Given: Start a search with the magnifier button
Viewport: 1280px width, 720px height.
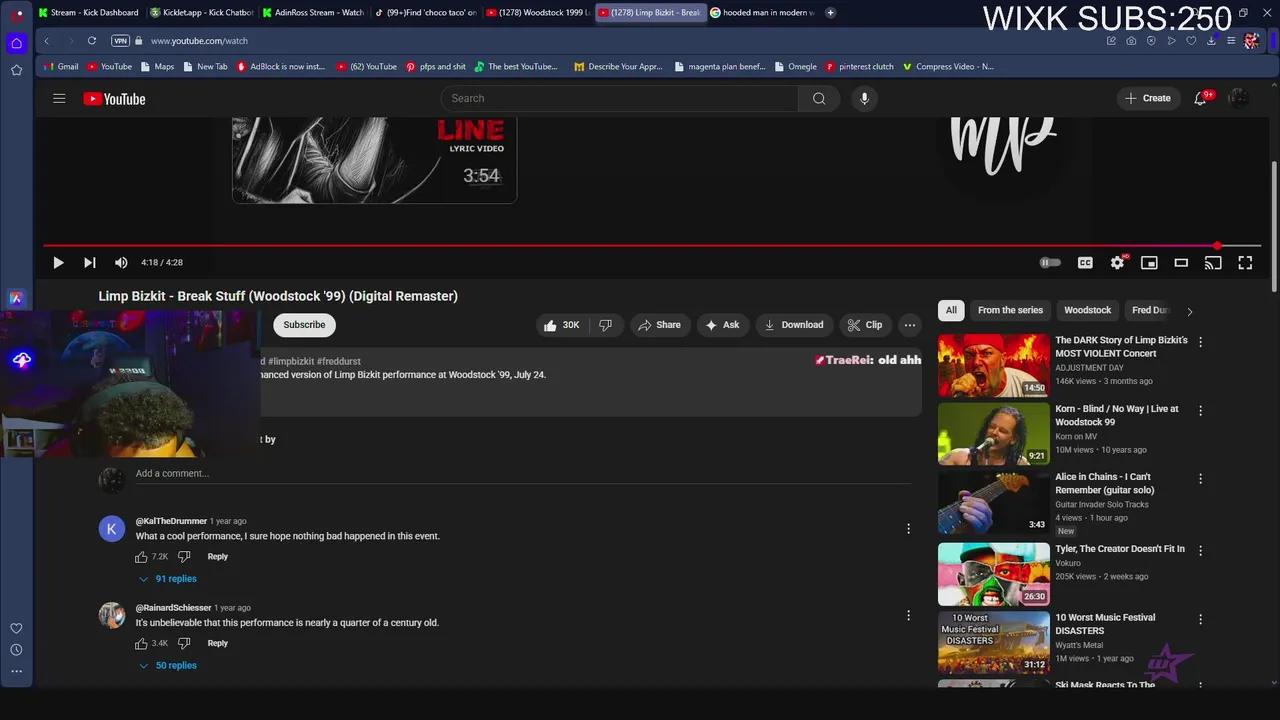Looking at the screenshot, I should [819, 98].
